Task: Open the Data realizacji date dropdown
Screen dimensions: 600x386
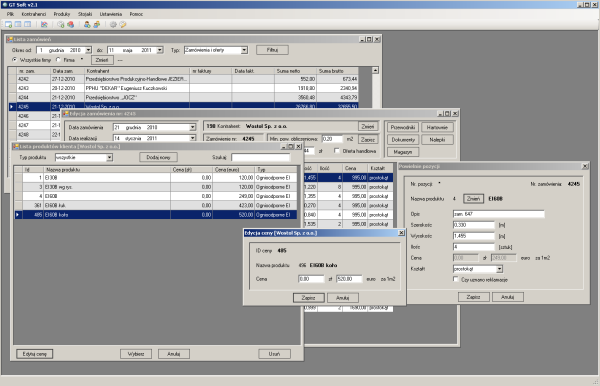Action: click(192, 138)
